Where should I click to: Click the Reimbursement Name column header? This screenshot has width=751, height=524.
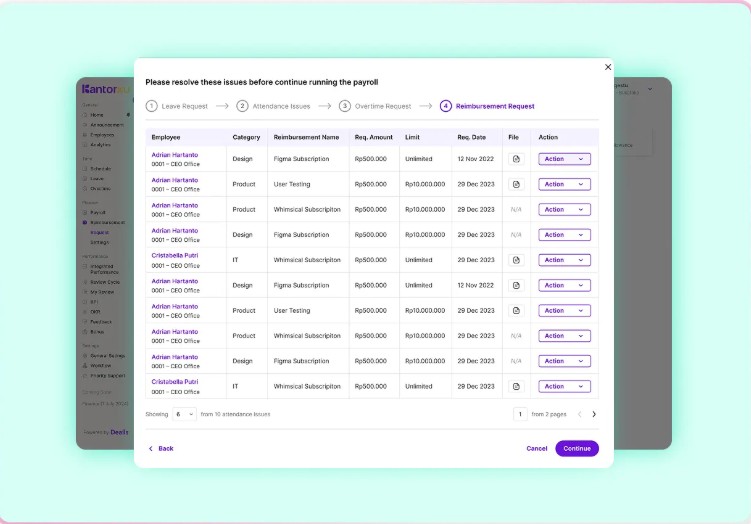click(306, 137)
